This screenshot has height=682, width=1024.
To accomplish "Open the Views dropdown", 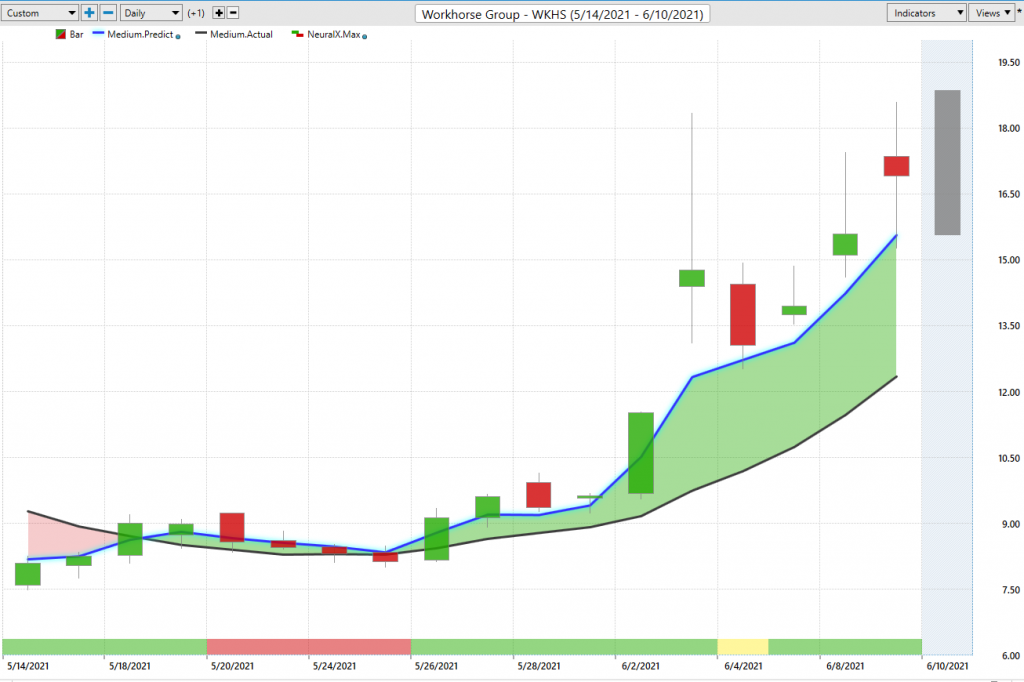I will tap(992, 13).
